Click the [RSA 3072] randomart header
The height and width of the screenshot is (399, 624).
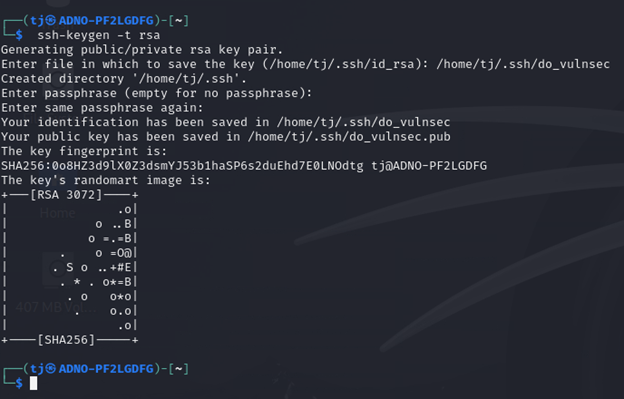(x=66, y=195)
